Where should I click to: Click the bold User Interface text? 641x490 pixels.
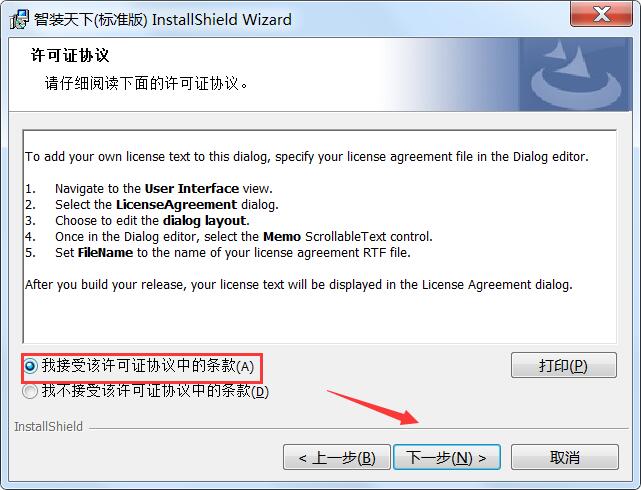click(192, 188)
